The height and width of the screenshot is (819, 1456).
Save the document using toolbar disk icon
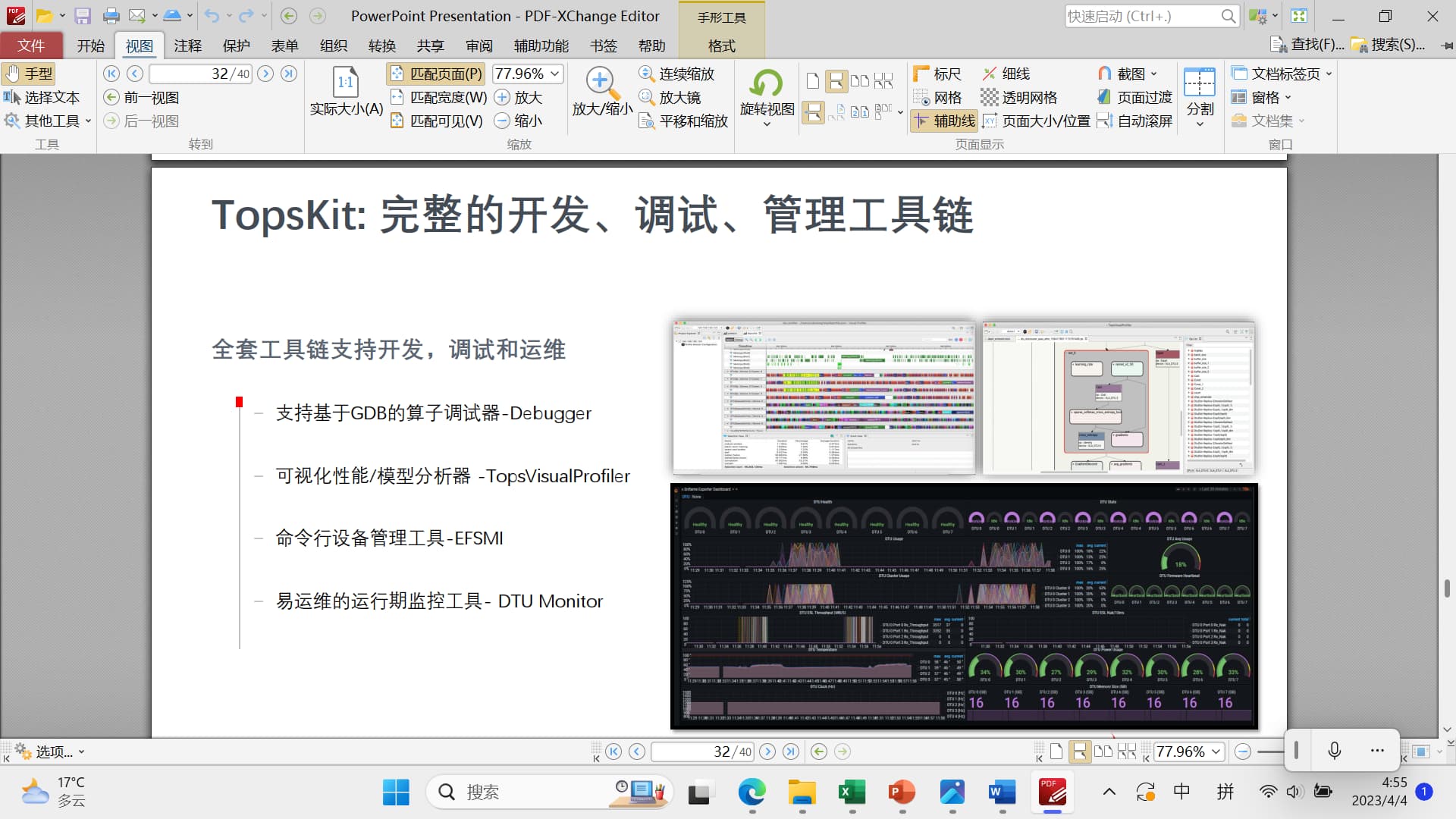[83, 16]
